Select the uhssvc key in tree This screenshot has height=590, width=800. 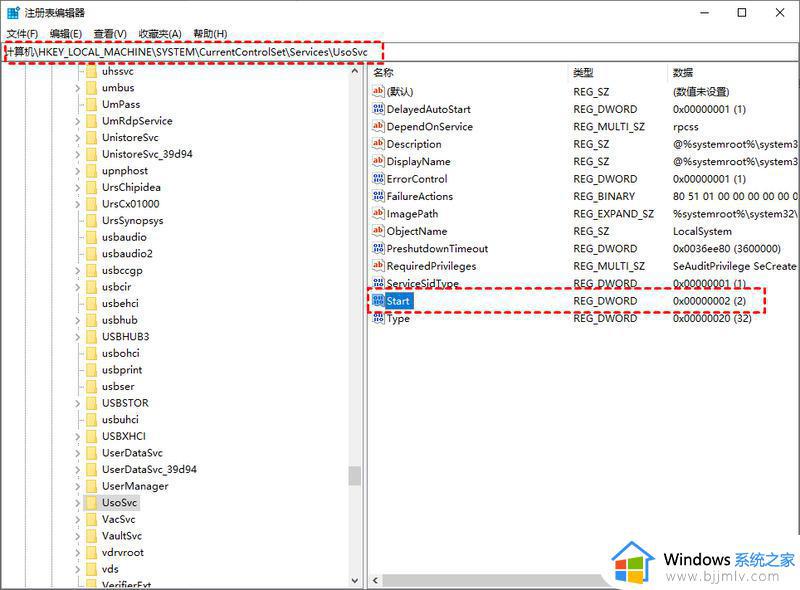click(x=117, y=71)
